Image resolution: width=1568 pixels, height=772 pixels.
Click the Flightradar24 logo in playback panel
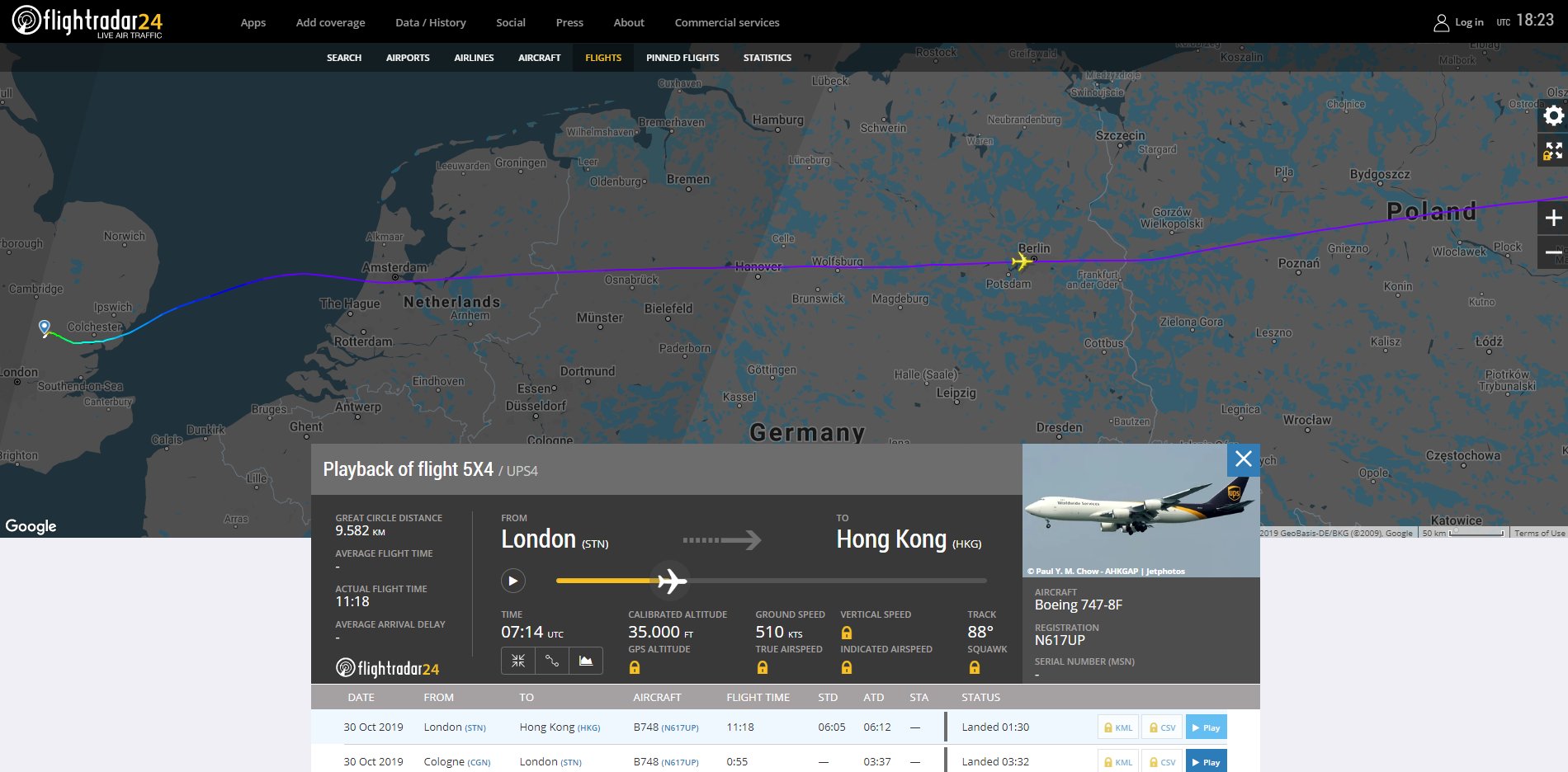[x=387, y=668]
